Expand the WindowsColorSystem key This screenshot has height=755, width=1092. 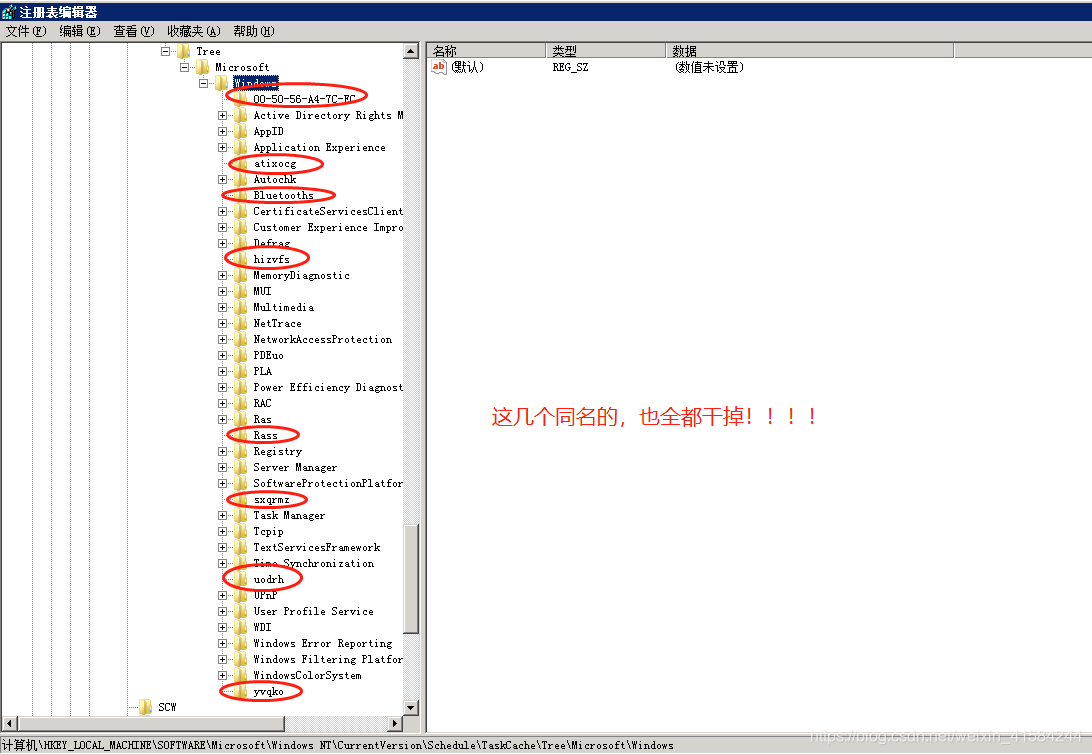pos(222,675)
